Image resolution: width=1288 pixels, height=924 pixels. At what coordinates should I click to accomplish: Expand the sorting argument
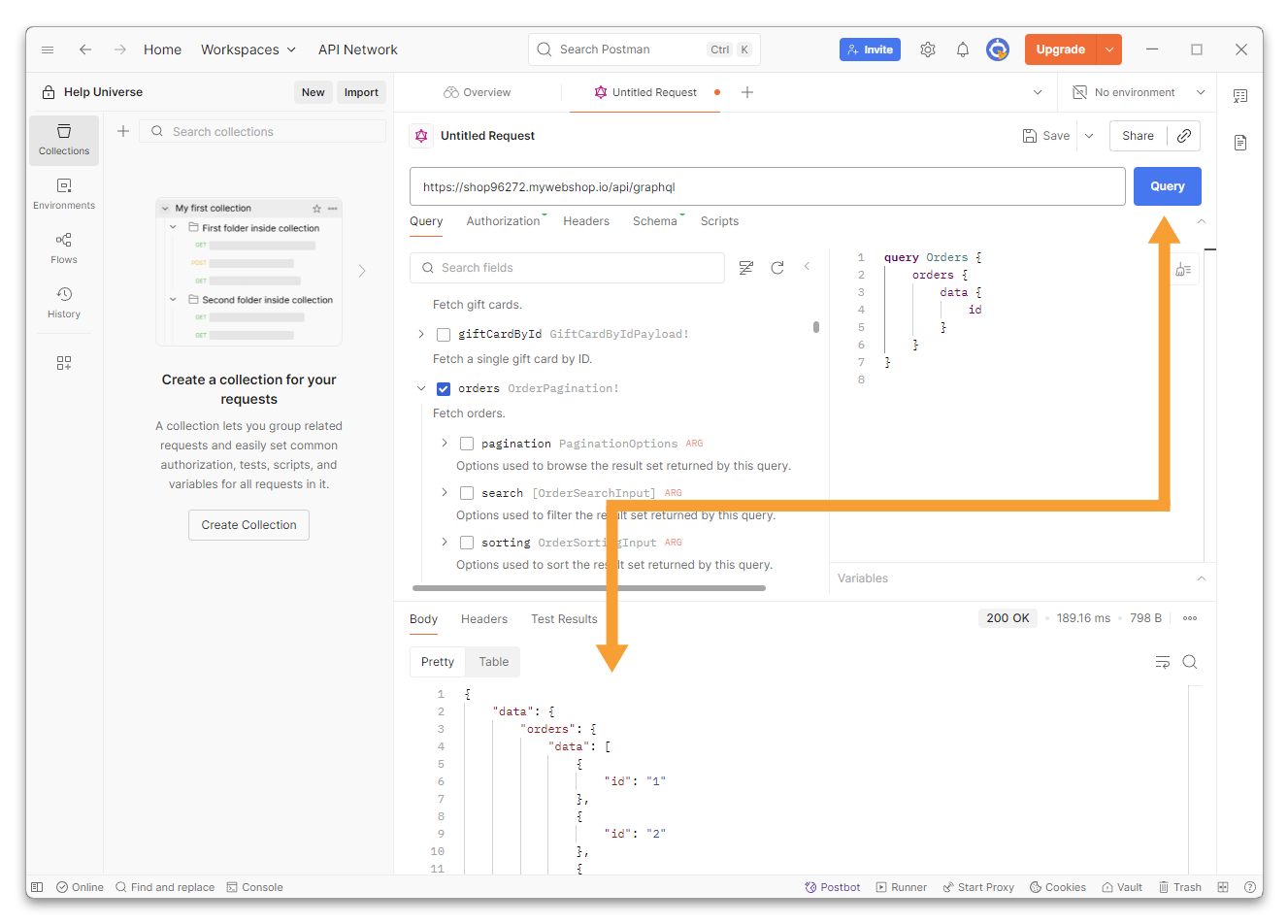click(445, 542)
